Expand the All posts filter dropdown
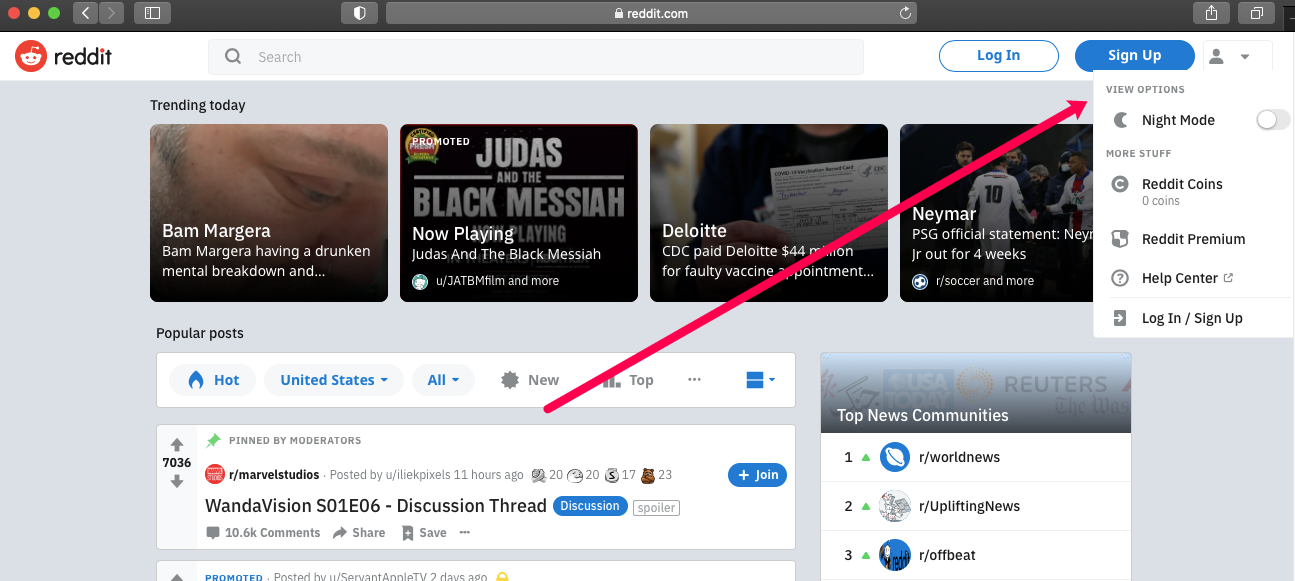The width and height of the screenshot is (1295, 581). 443,380
